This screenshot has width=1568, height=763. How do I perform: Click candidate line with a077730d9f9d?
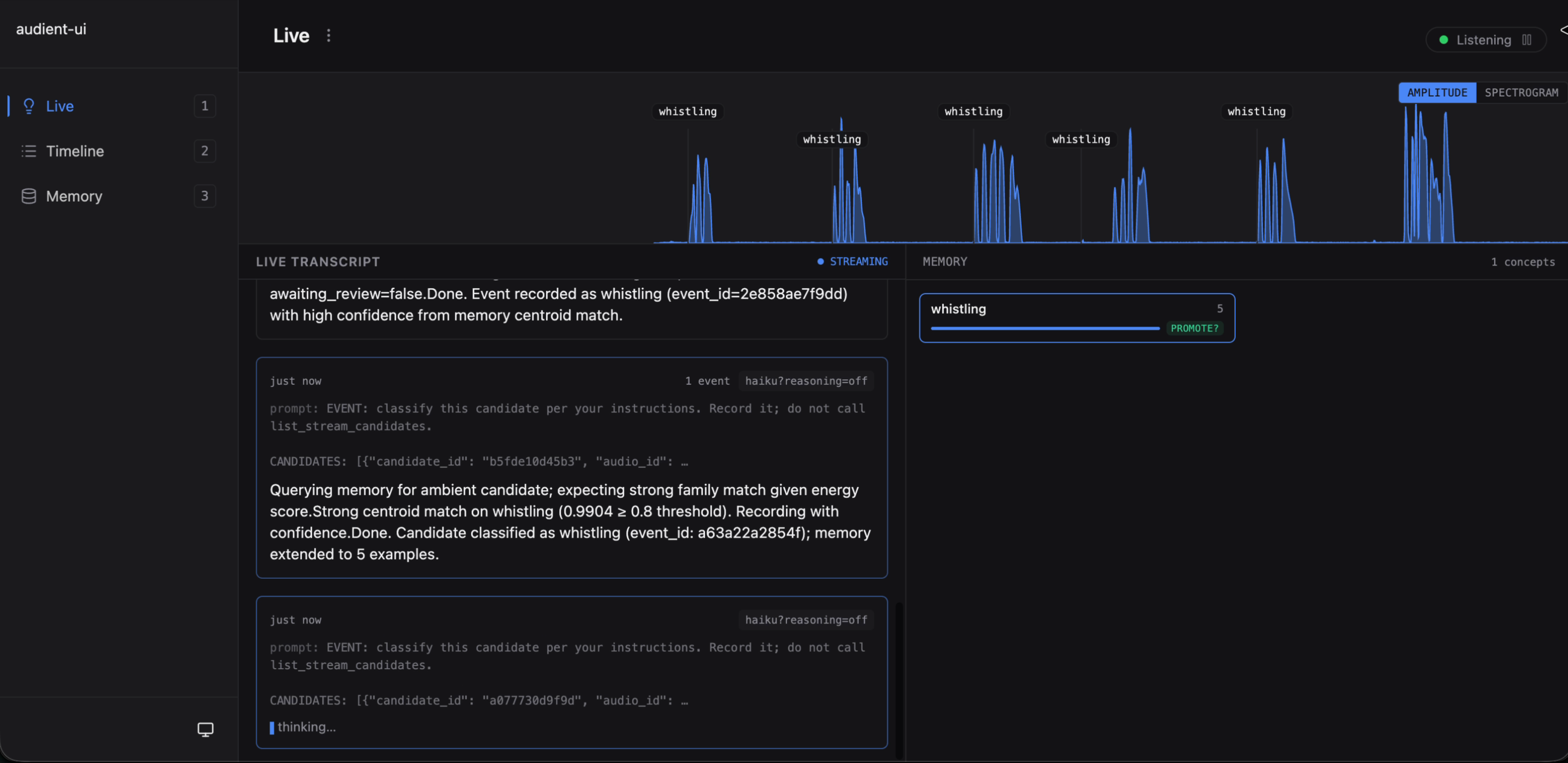pyautogui.click(x=479, y=700)
